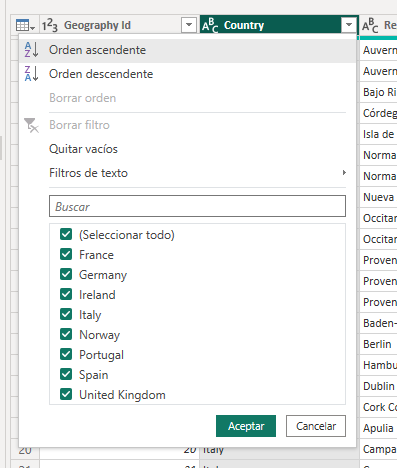397x468 pixels.
Task: Click the Hambu cell in the right column
Action: pos(379,365)
